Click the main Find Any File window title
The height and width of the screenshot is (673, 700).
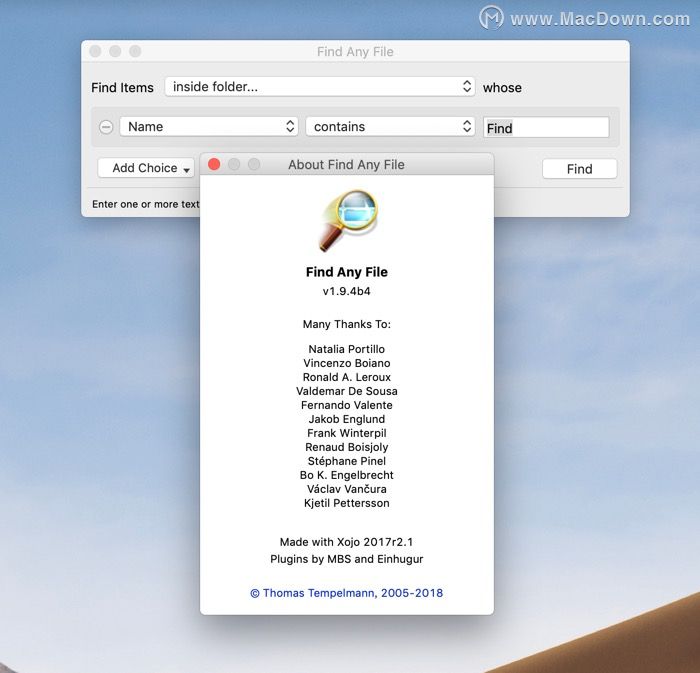click(355, 52)
